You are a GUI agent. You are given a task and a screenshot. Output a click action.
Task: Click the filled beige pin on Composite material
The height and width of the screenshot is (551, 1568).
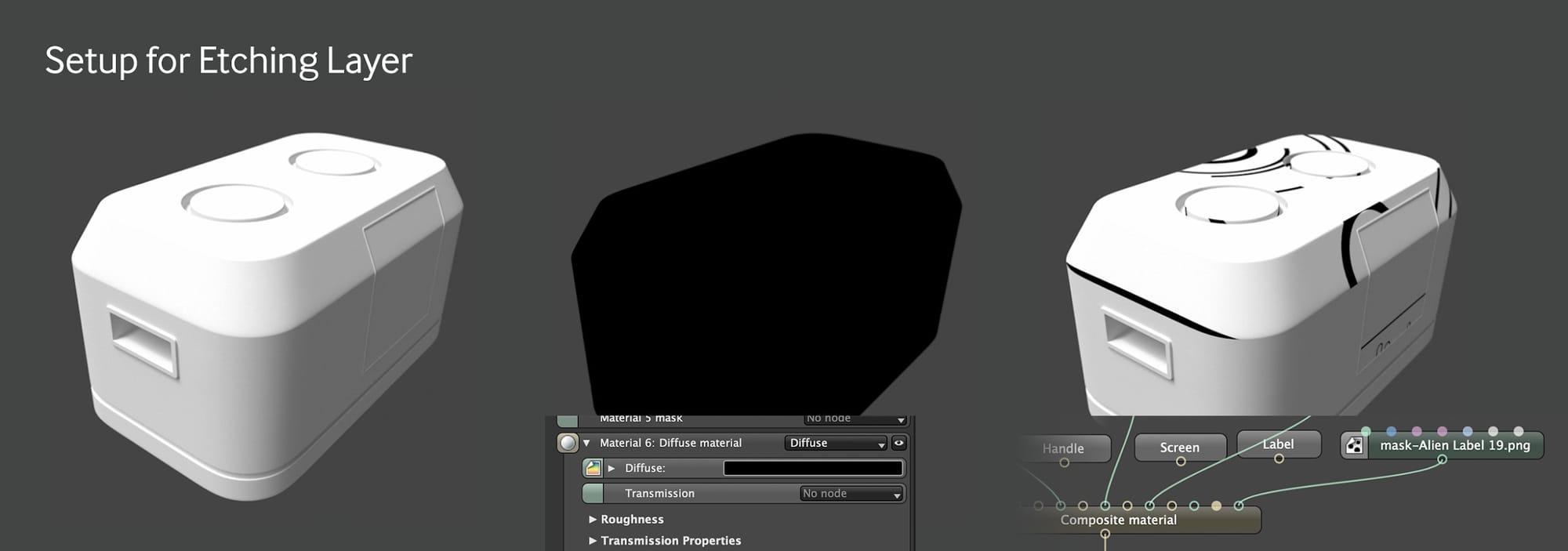coord(1216,506)
